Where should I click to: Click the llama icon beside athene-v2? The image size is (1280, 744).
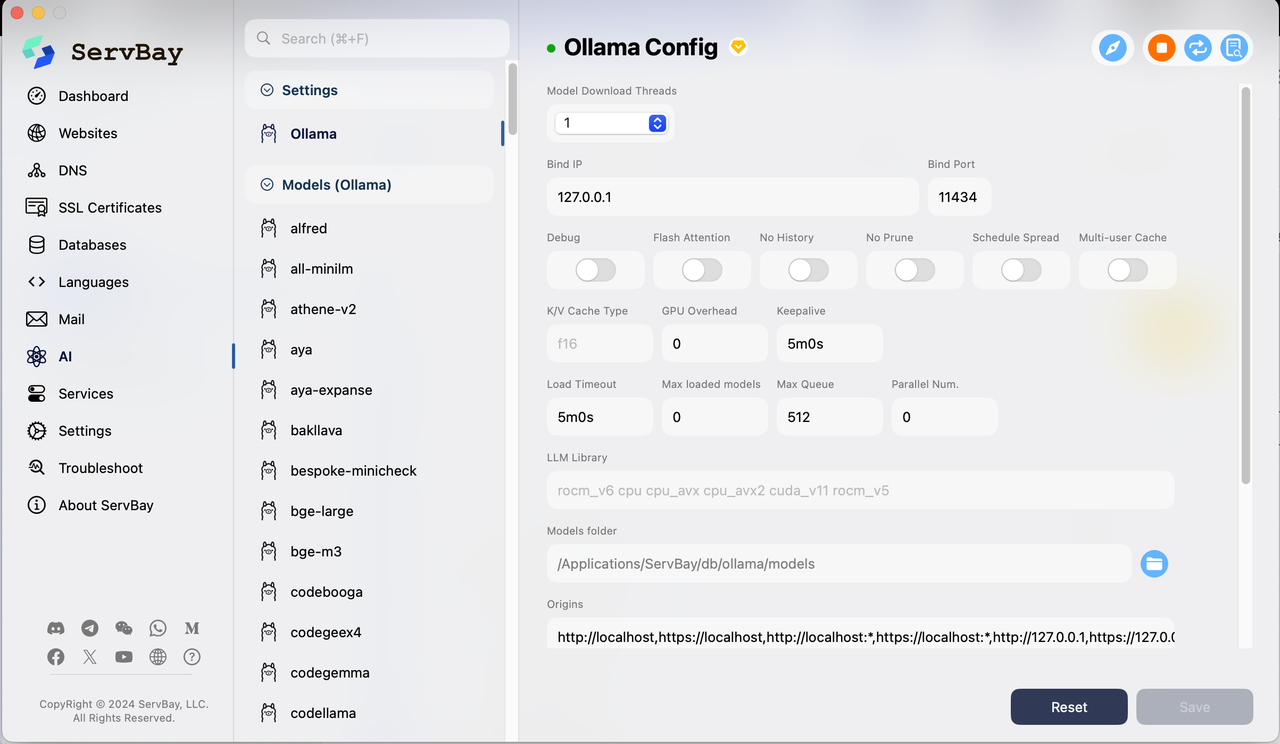(268, 309)
